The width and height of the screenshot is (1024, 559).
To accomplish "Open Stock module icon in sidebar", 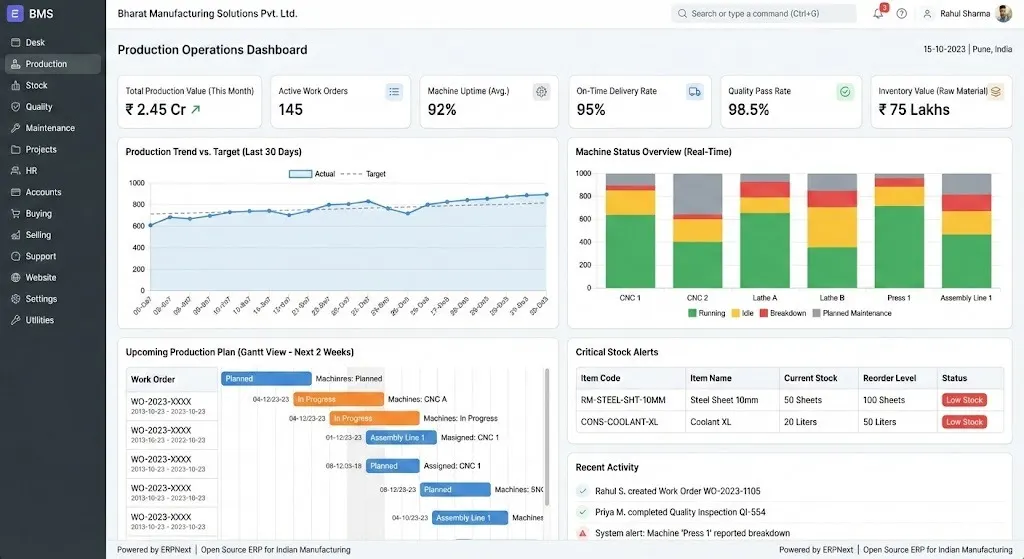I will point(16,86).
